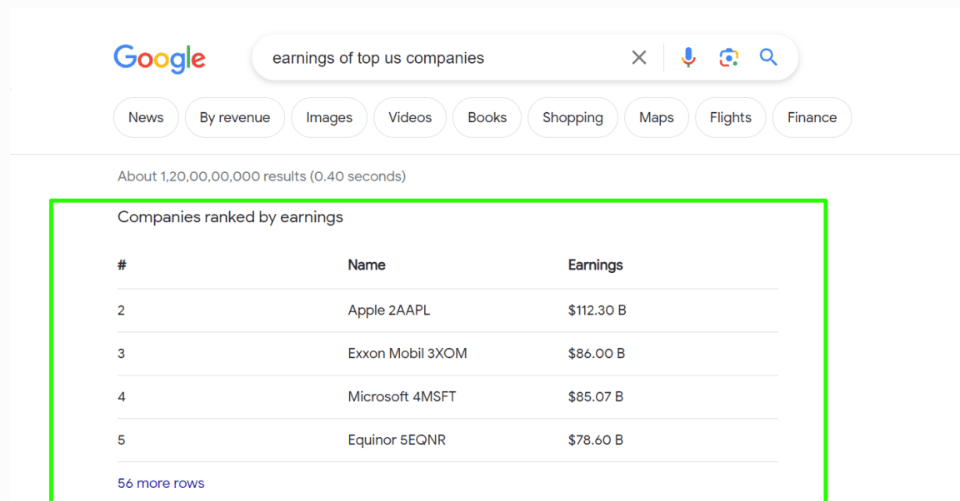Open the Shopping results tab
960x501 pixels.
(x=572, y=118)
